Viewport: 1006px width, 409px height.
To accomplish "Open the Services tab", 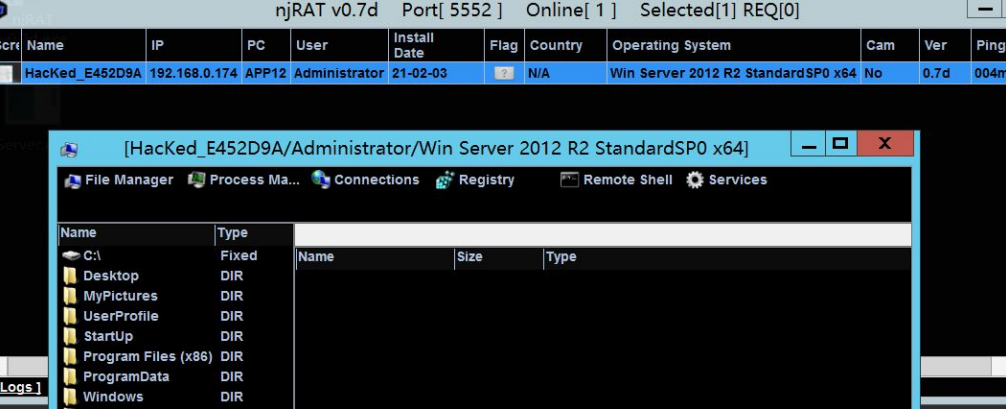I will (x=726, y=180).
